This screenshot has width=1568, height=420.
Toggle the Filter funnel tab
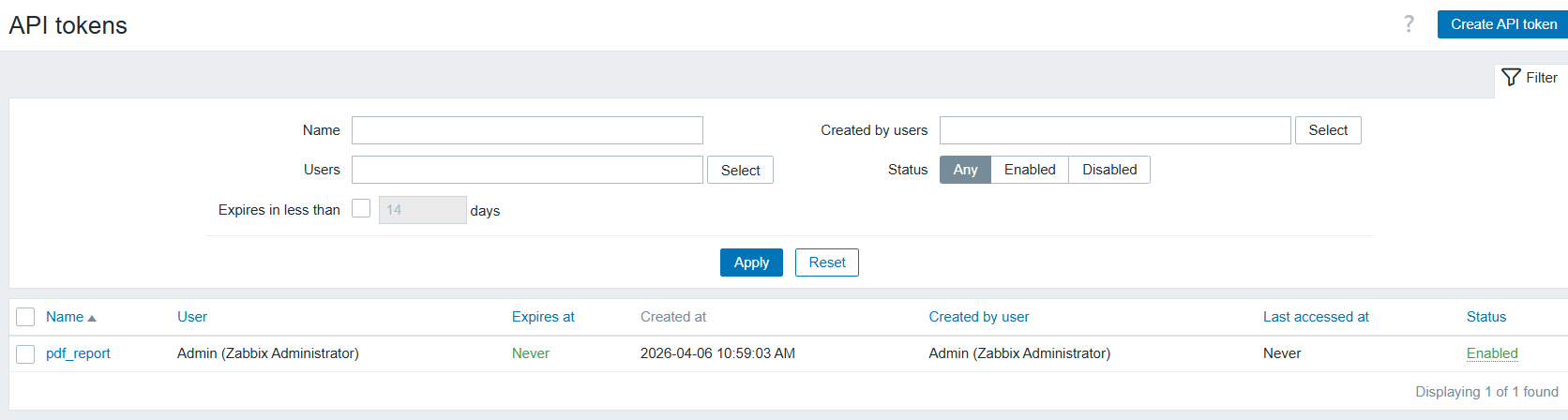point(1530,78)
